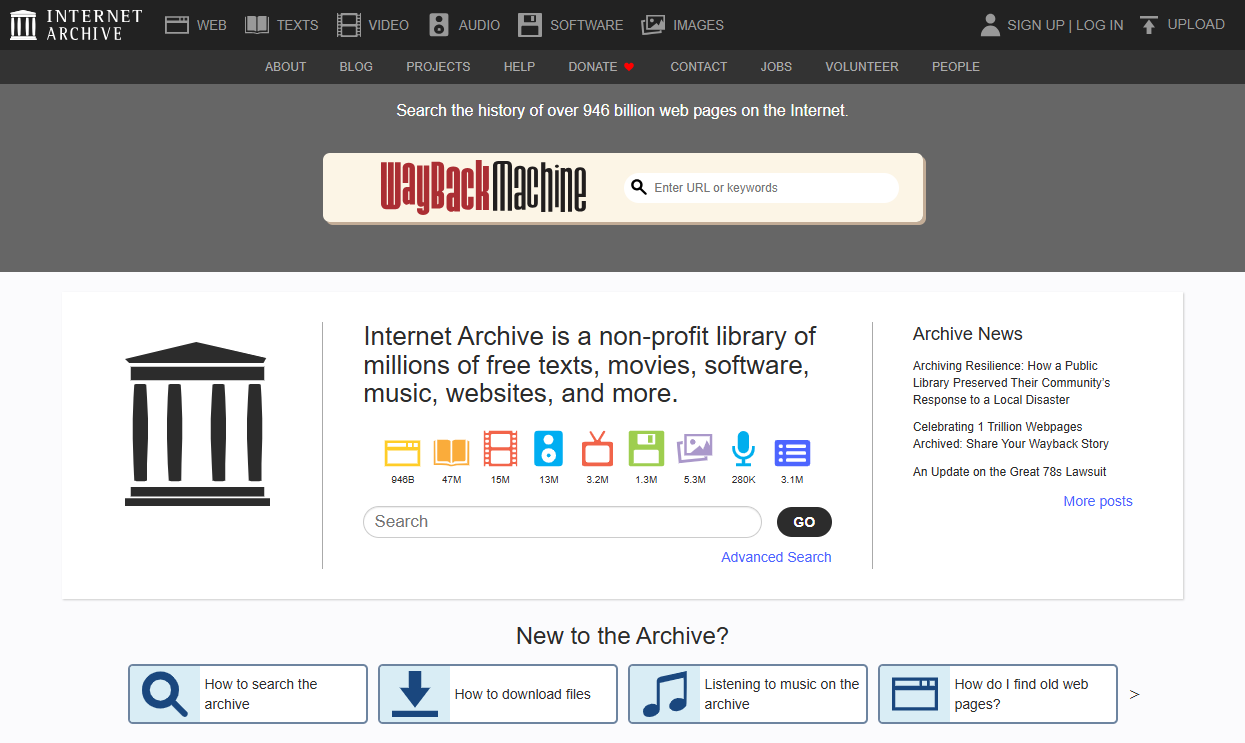Select the VOLUNTEER menu entry
Screen dimensions: 1245x743
tap(861, 66)
